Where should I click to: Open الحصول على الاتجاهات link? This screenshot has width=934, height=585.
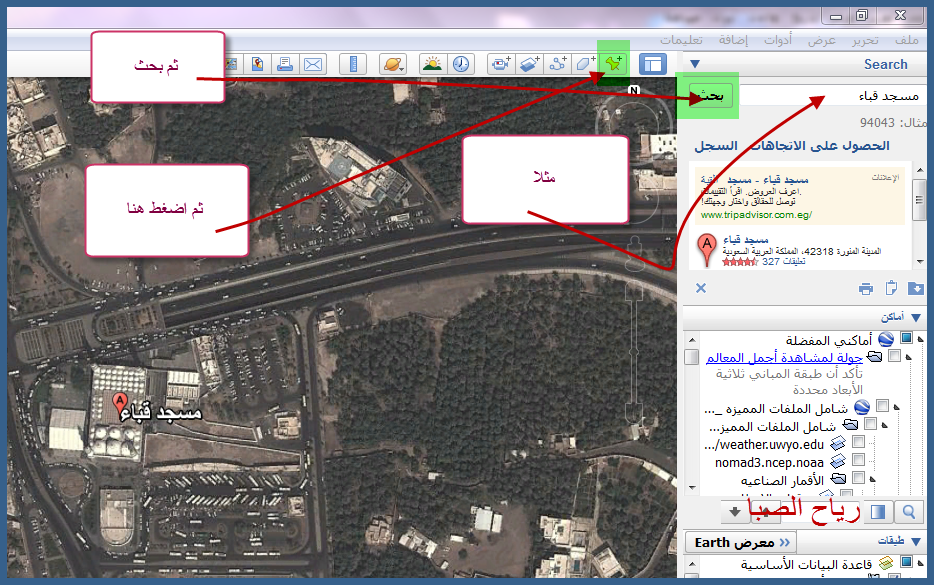pos(820,145)
